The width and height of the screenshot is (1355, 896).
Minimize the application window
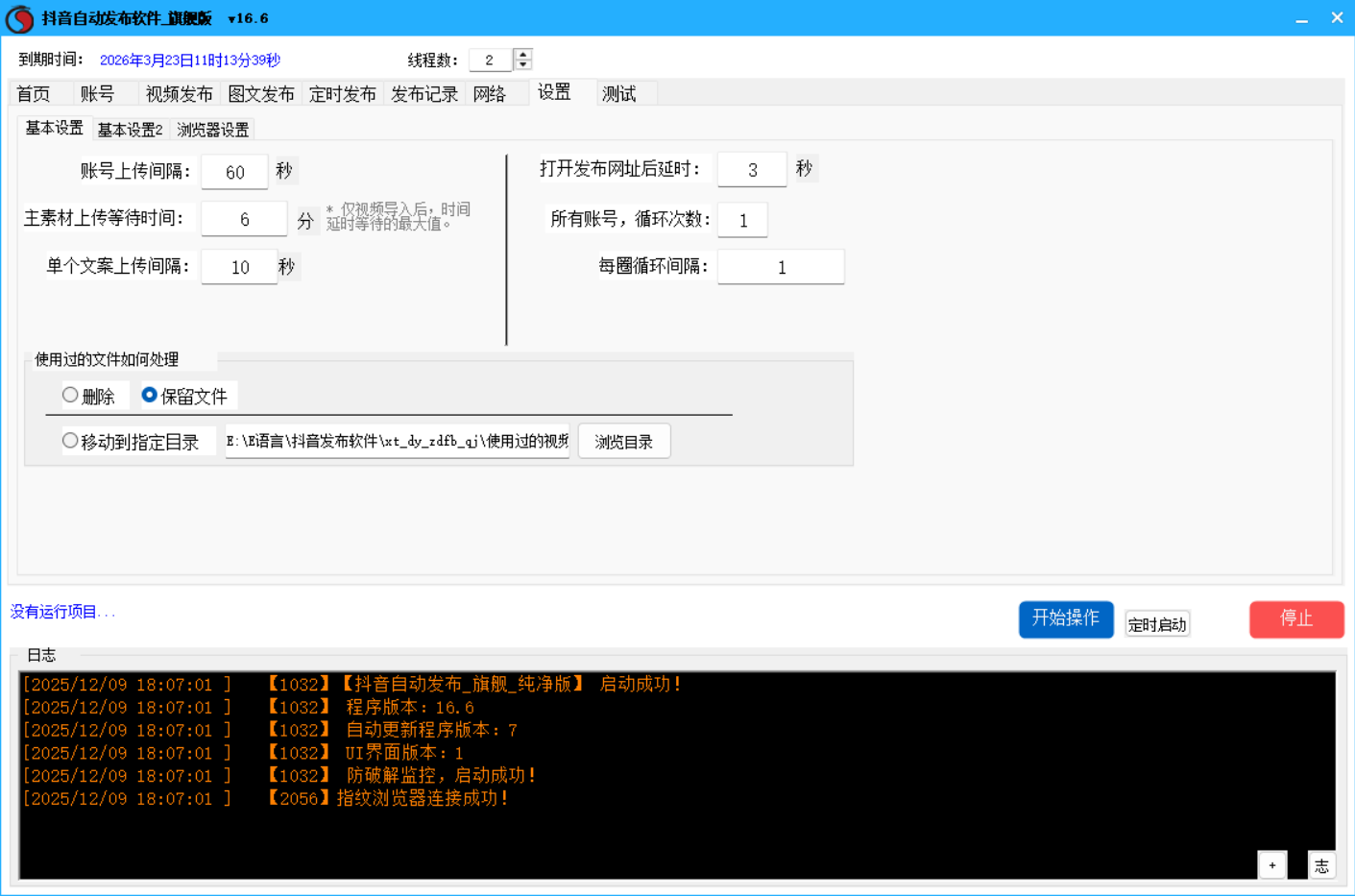point(1301,18)
